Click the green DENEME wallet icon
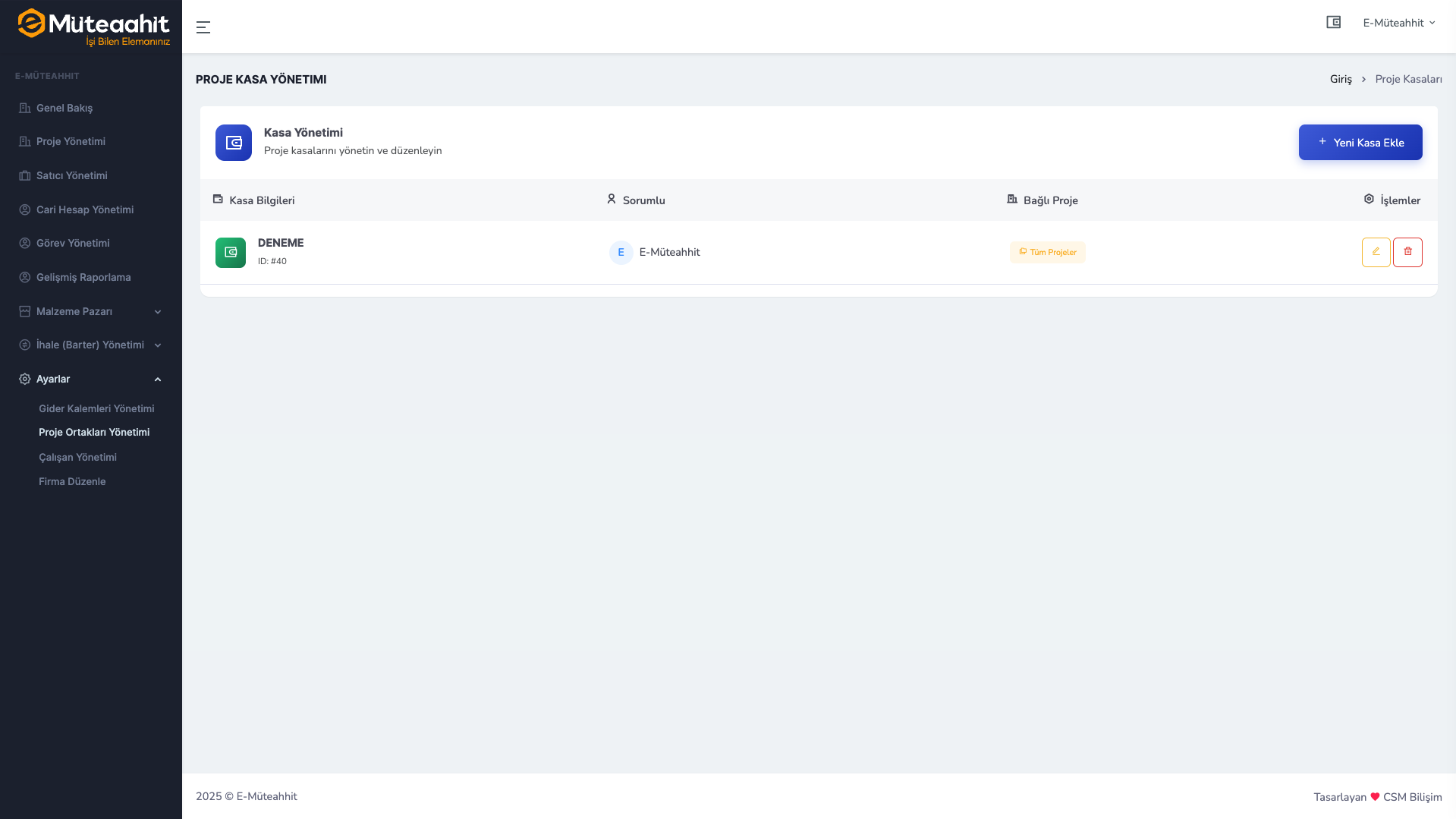 231,253
